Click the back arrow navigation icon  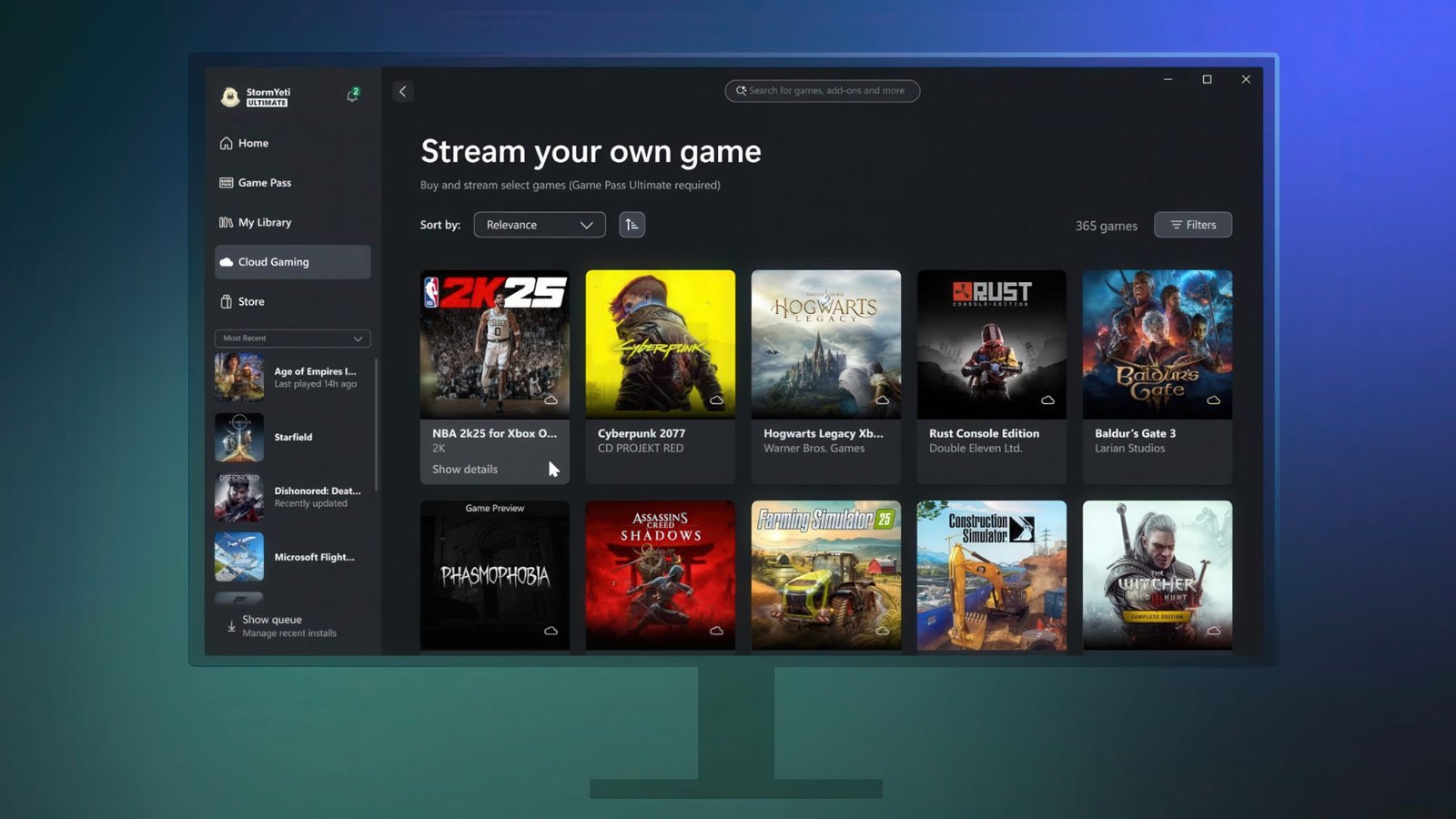point(402,91)
